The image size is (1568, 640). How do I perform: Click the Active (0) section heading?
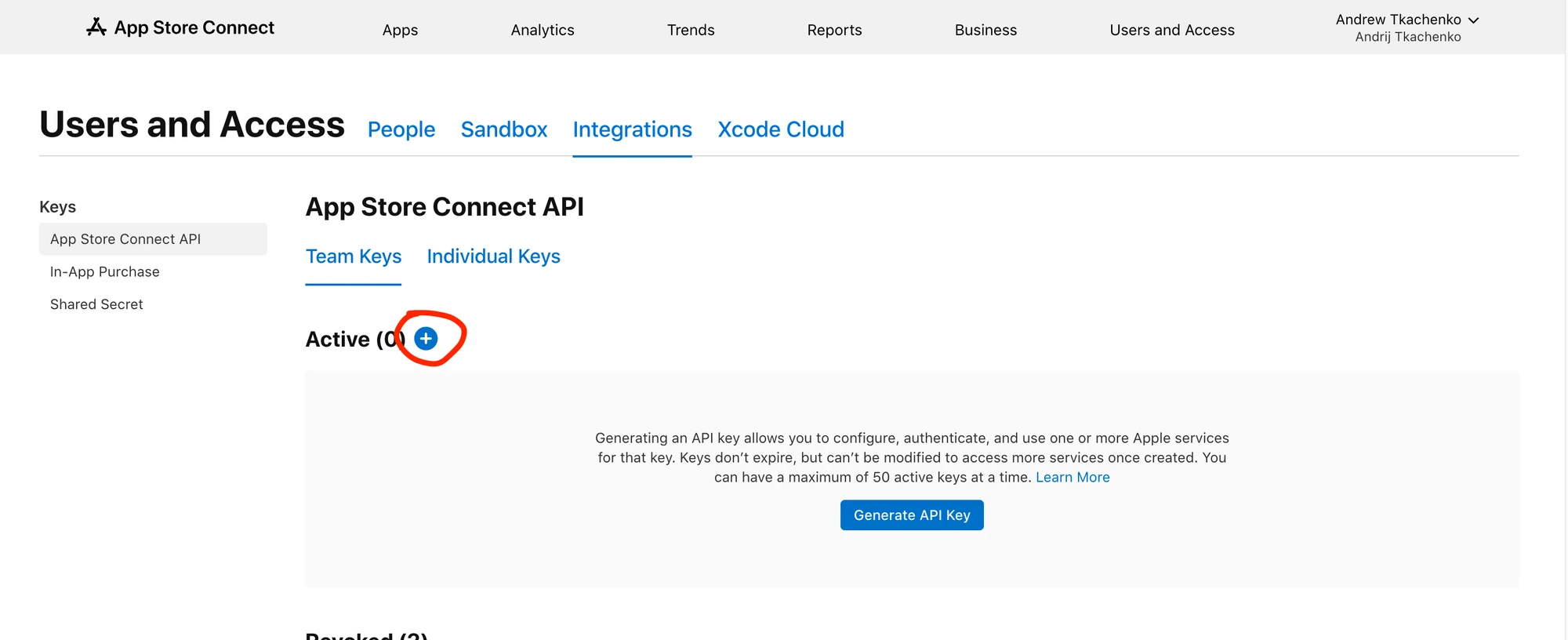tap(355, 340)
